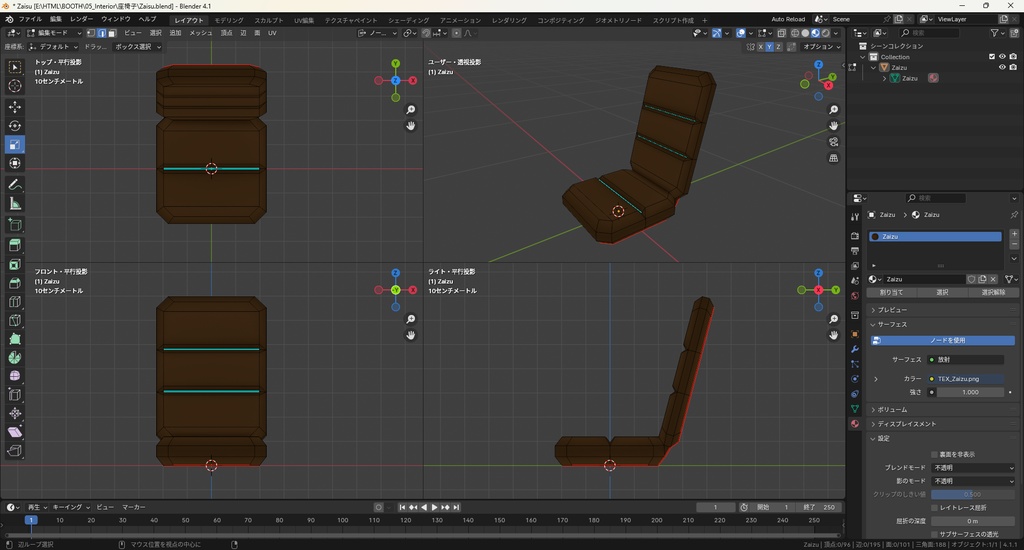Choose the Measure tool
Viewport: 1024px width, 550px height.
pos(15,204)
